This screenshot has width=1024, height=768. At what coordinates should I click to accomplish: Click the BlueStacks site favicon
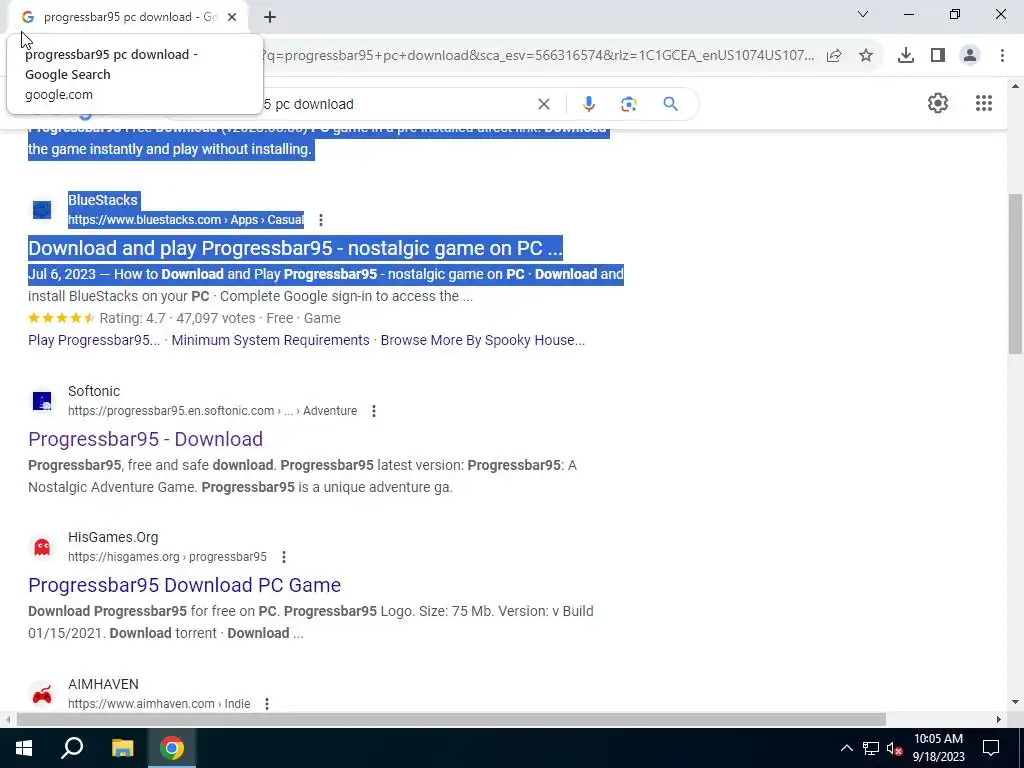pos(42,210)
